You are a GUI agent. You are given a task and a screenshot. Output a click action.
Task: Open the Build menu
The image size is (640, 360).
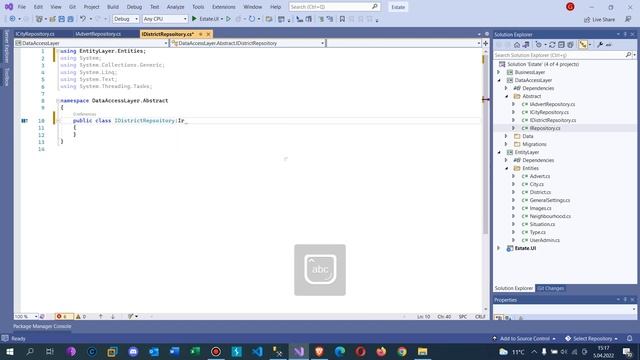(113, 7)
